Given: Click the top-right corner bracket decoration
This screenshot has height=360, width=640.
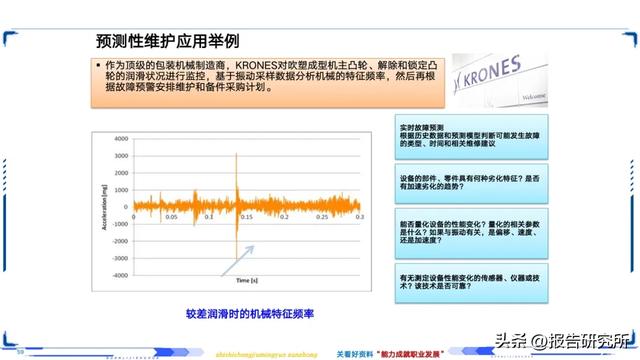Looking at the screenshot, I should 630,40.
